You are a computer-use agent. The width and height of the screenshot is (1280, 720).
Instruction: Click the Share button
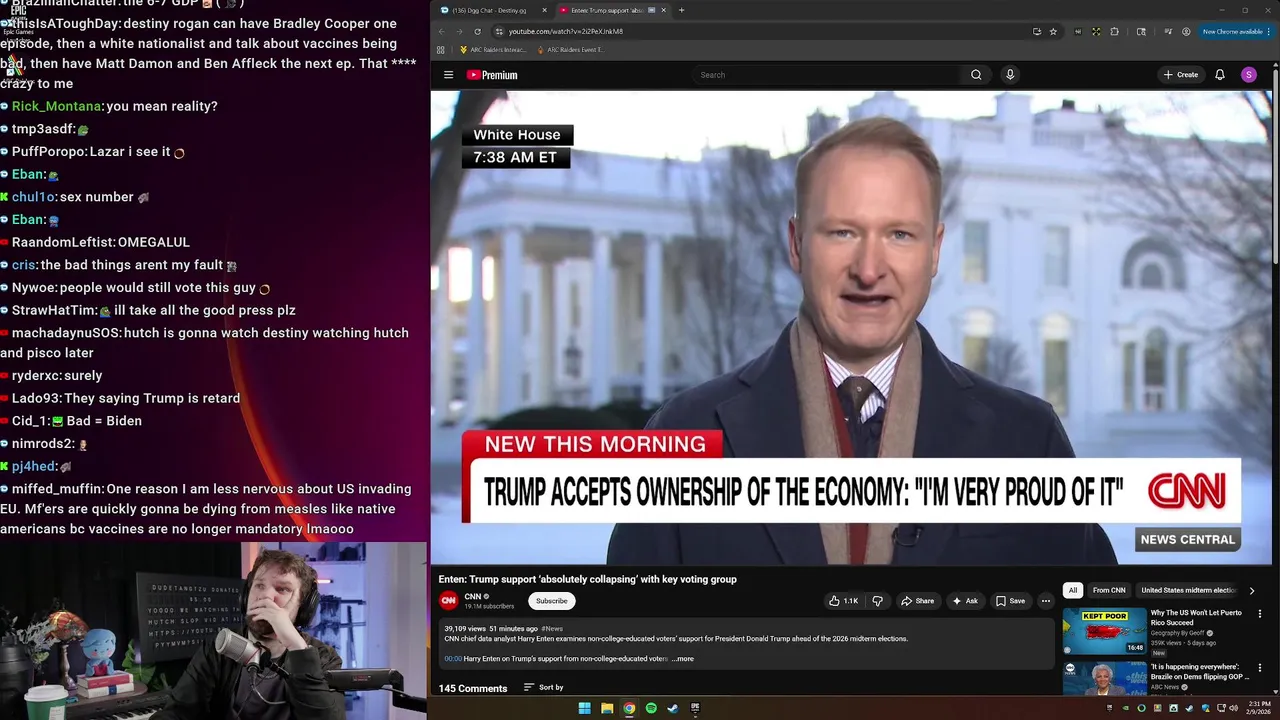coord(917,601)
